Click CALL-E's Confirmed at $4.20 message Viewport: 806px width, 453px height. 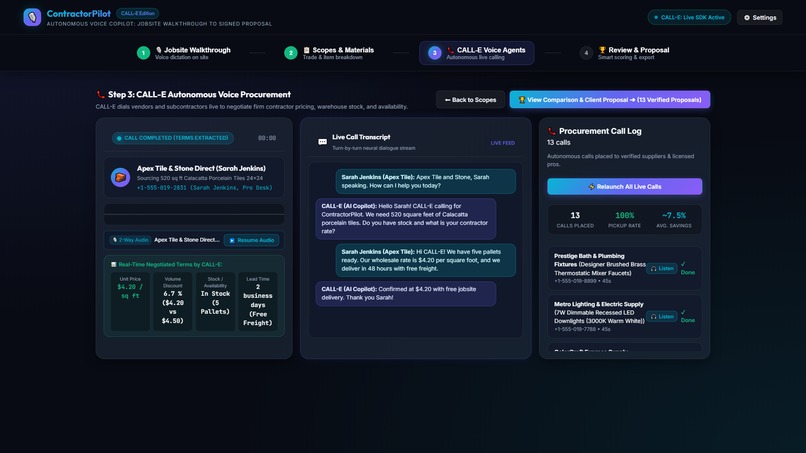pos(406,294)
